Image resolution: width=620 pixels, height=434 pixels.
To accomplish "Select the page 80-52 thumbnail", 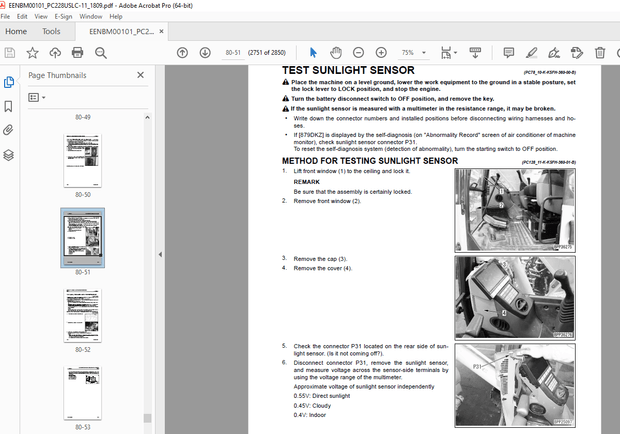I will [x=83, y=315].
